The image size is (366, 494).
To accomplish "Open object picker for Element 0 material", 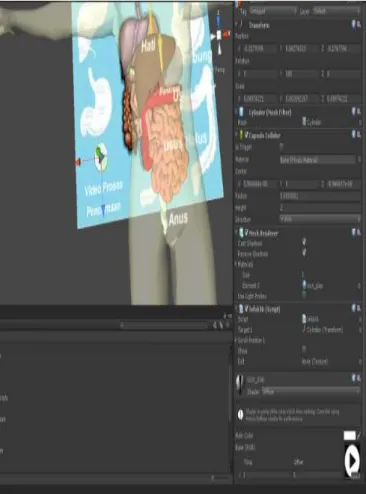I will pos(359,286).
